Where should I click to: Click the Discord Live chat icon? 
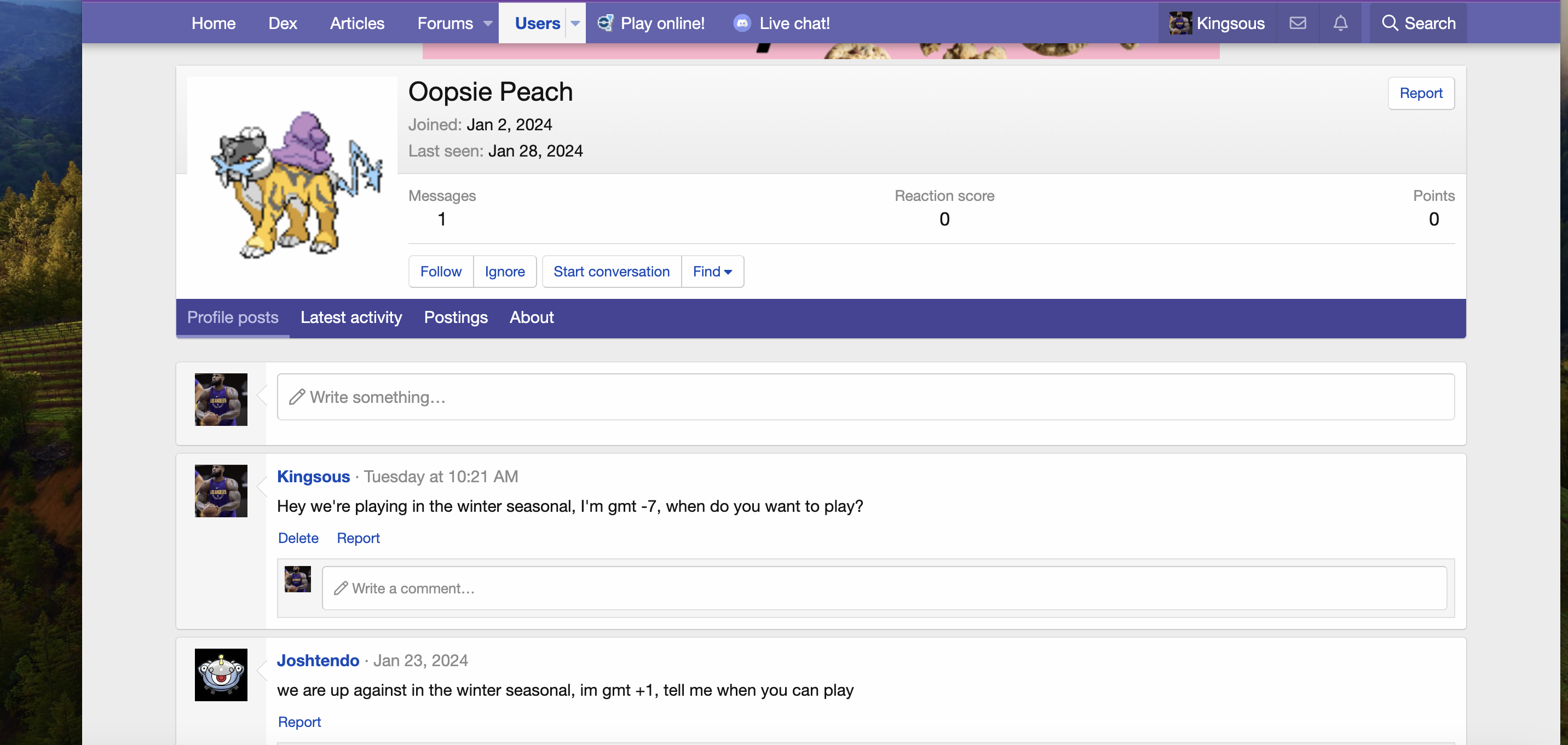point(741,23)
